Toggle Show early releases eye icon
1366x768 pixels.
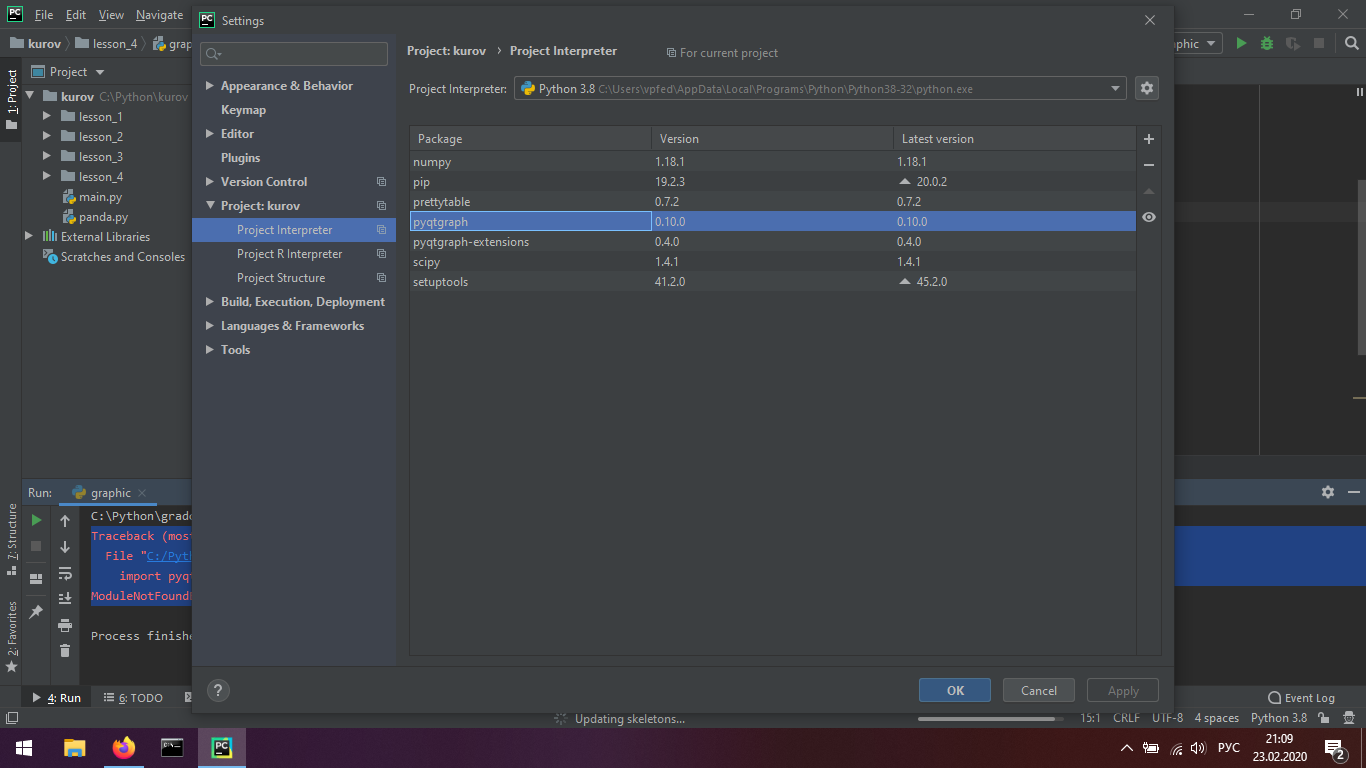1149,217
